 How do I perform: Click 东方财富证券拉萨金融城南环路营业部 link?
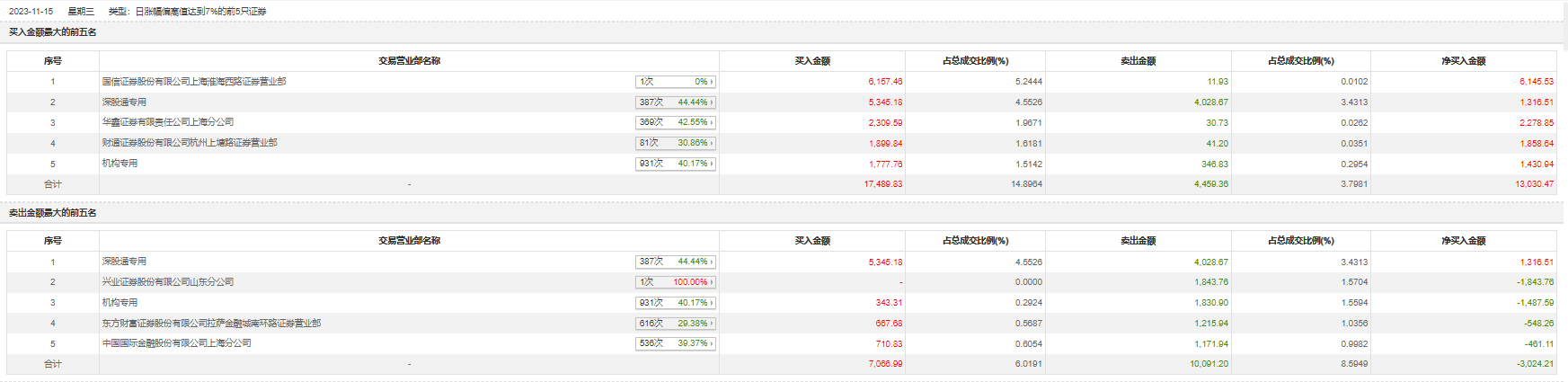(211, 324)
